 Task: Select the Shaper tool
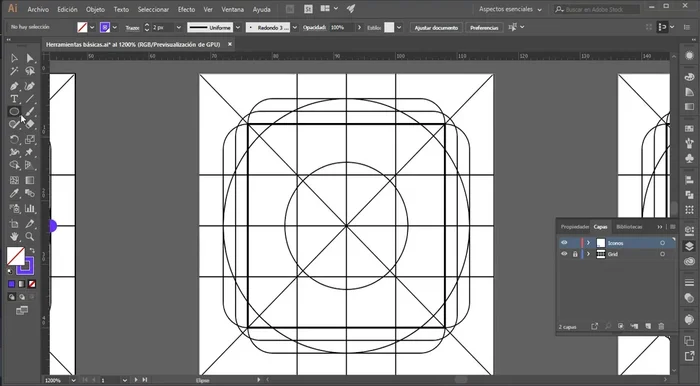(x=14, y=125)
